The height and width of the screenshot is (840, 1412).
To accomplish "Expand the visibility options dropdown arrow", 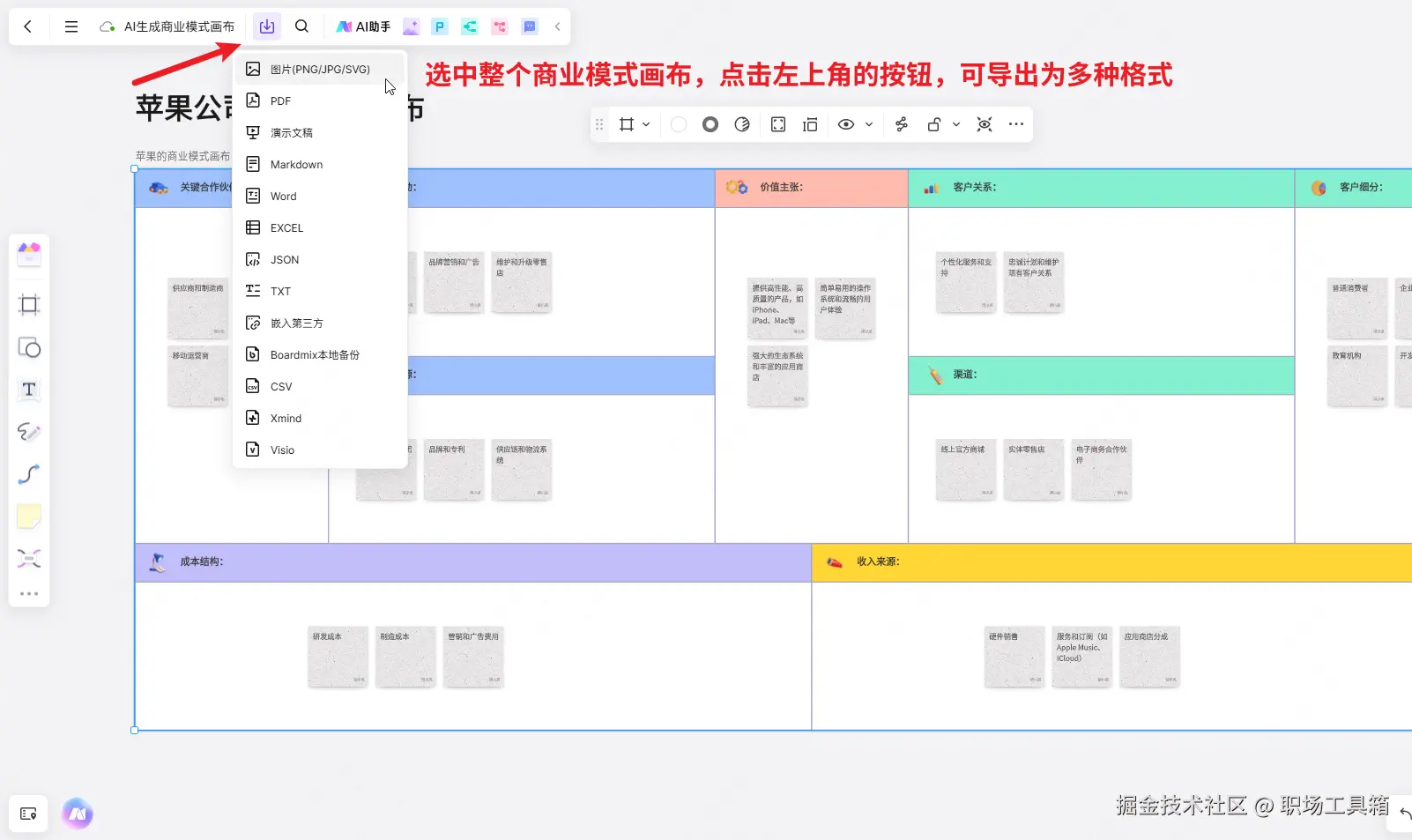I will point(869,124).
